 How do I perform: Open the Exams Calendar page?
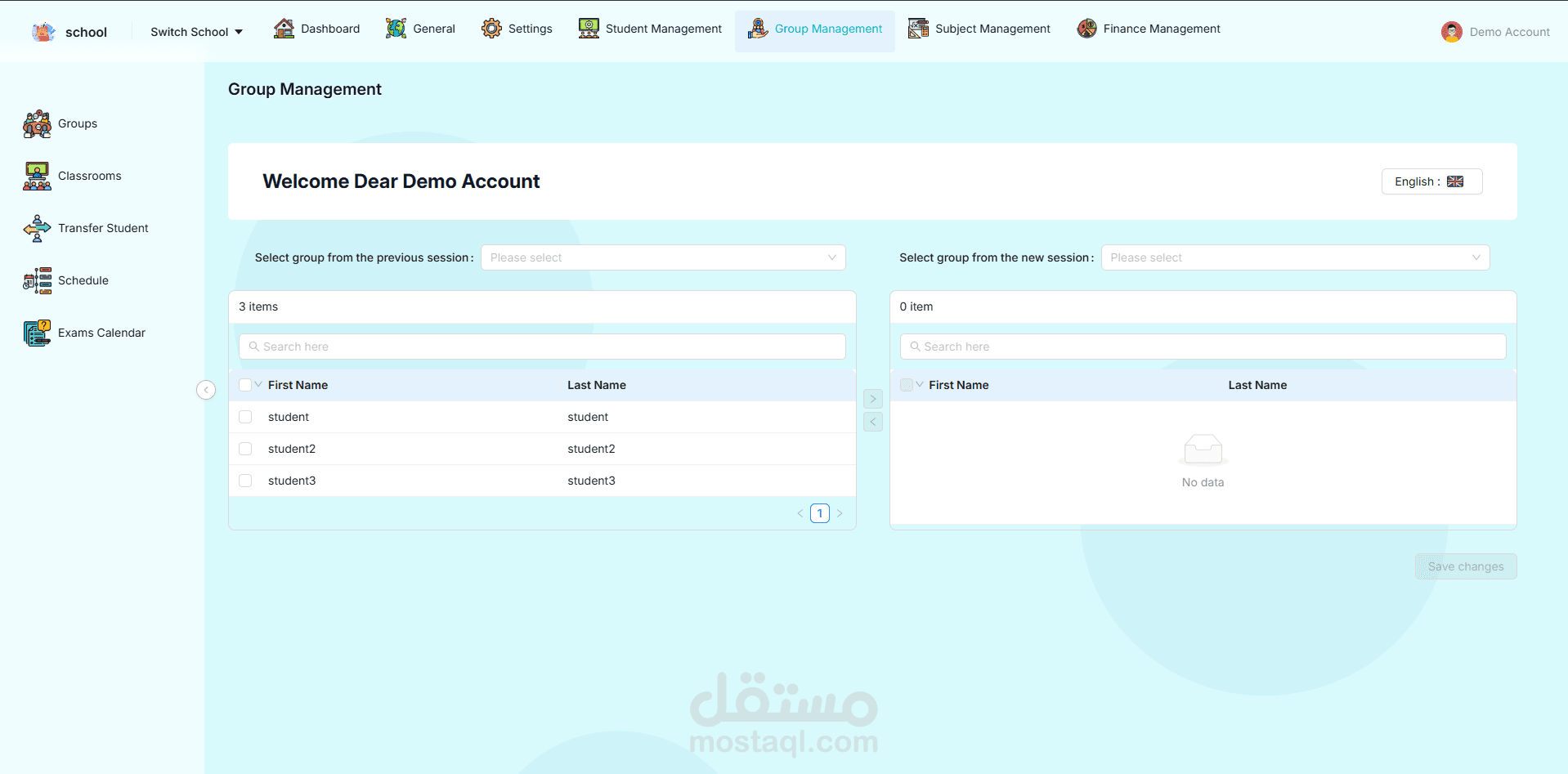(101, 333)
